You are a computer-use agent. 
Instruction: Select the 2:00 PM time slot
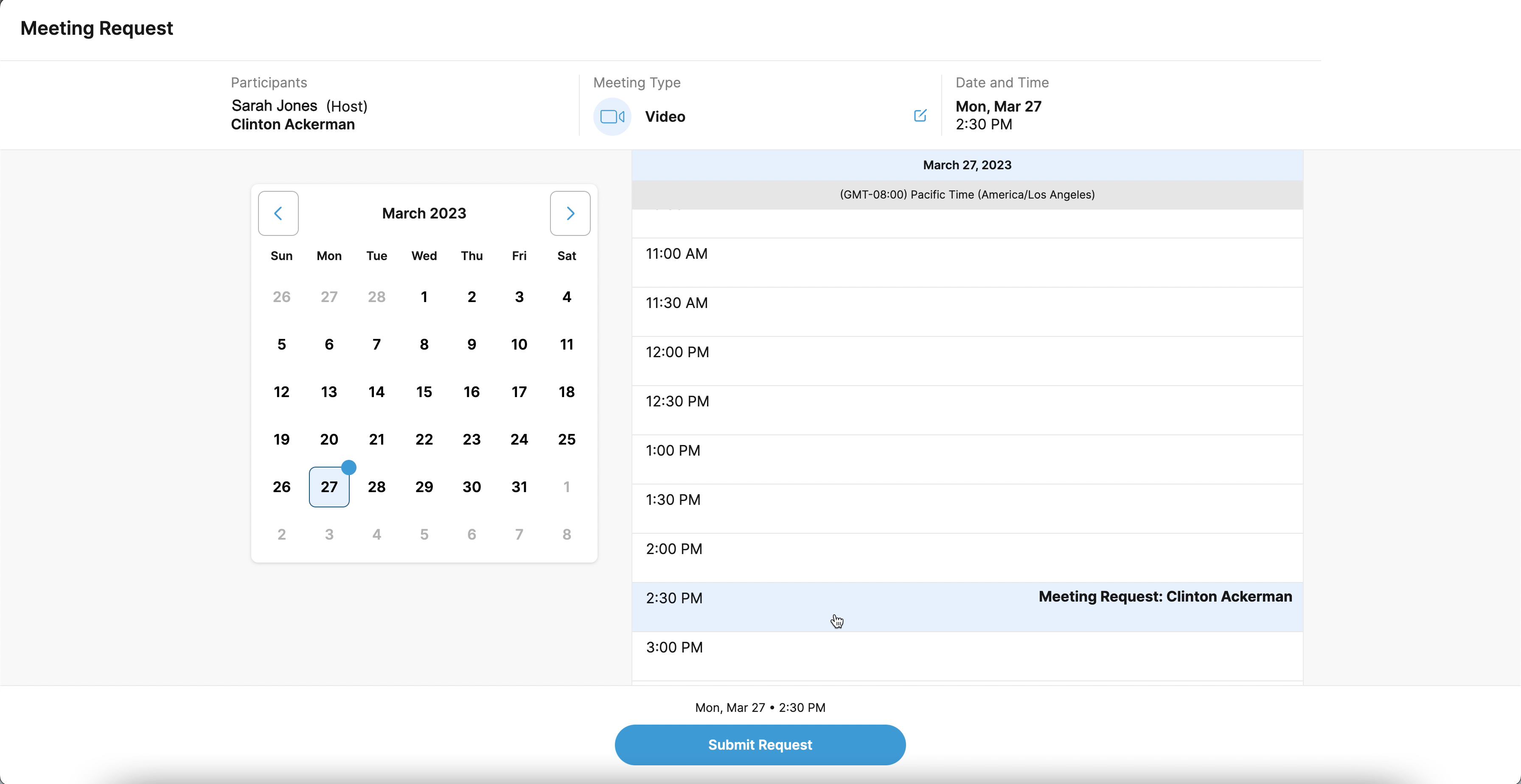point(967,557)
